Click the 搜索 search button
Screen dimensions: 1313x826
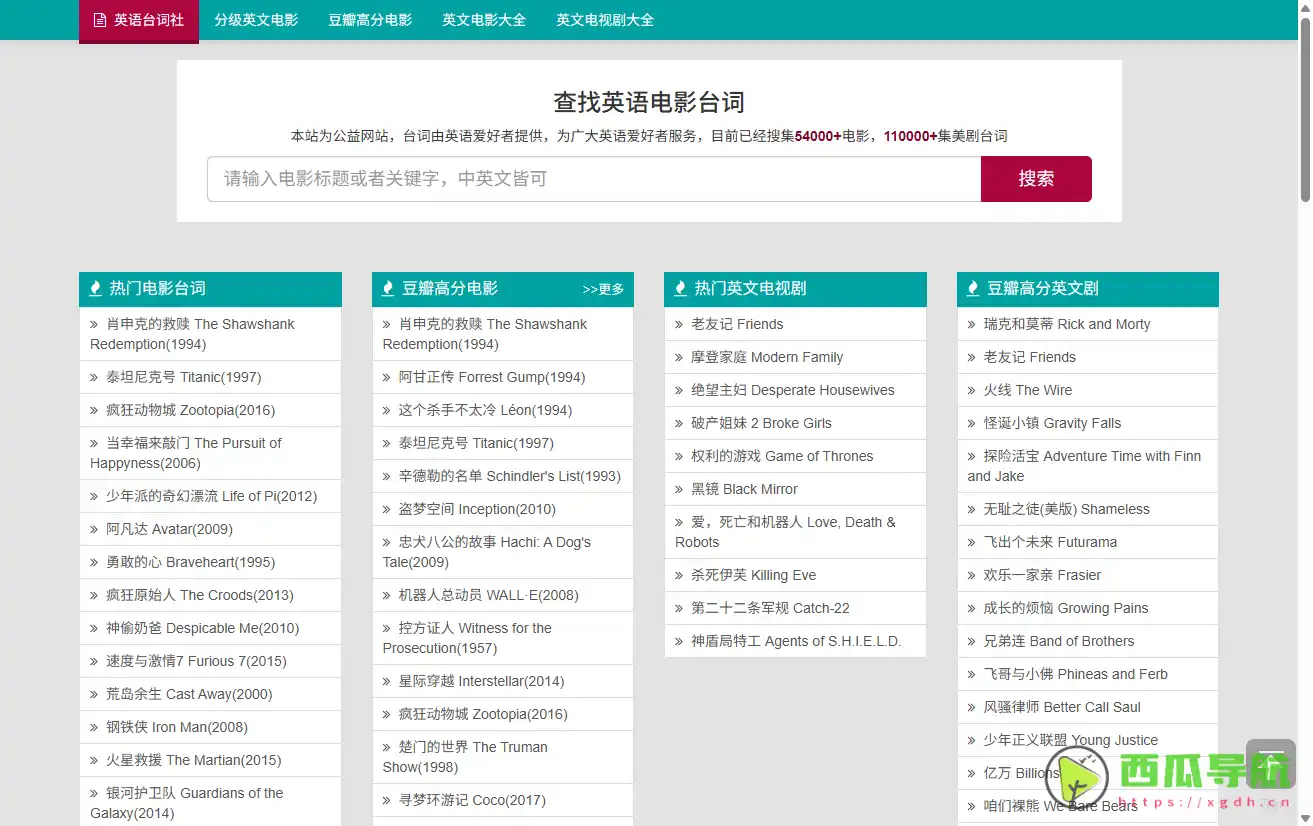1035,178
